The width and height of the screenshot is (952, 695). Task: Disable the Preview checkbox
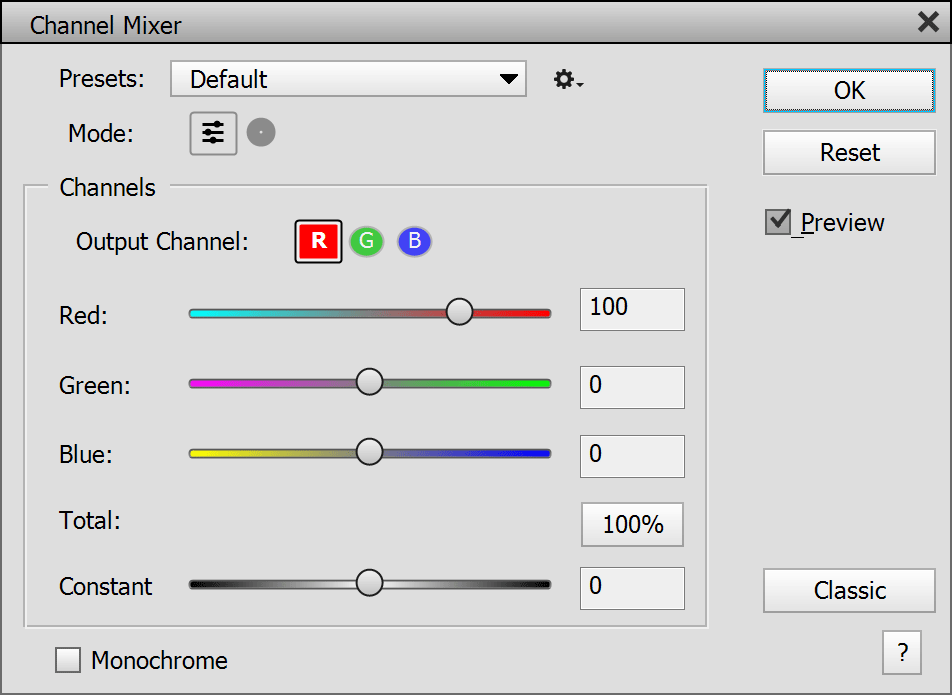click(778, 222)
